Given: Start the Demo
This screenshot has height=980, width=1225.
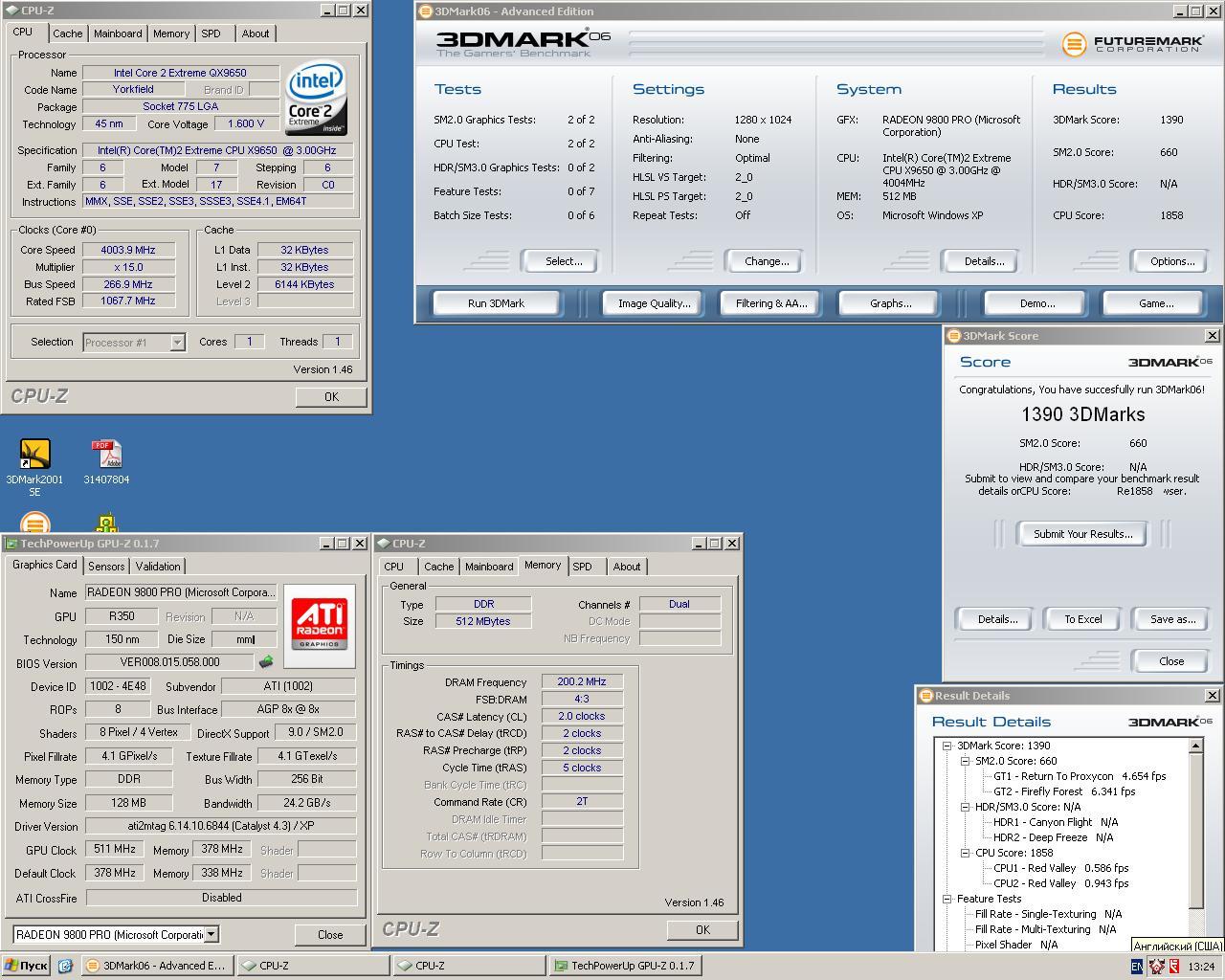Looking at the screenshot, I should pyautogui.click(x=1036, y=303).
